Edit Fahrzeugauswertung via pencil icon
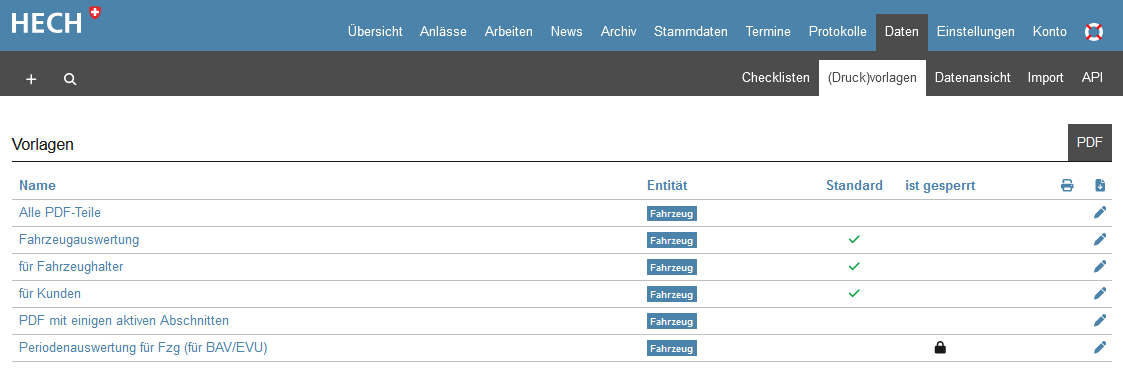1123x370 pixels. click(x=1100, y=240)
